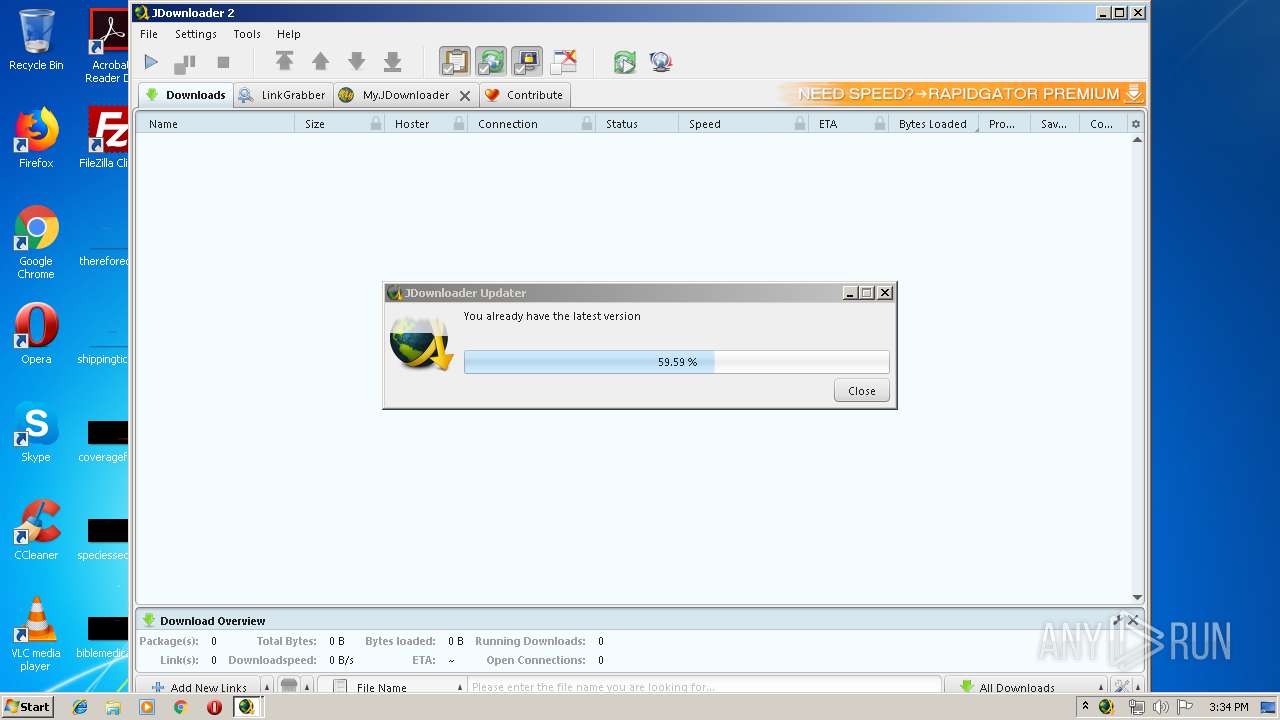This screenshot has width=1280, height=720.
Task: Check for updates via globe icon
Action: click(661, 62)
